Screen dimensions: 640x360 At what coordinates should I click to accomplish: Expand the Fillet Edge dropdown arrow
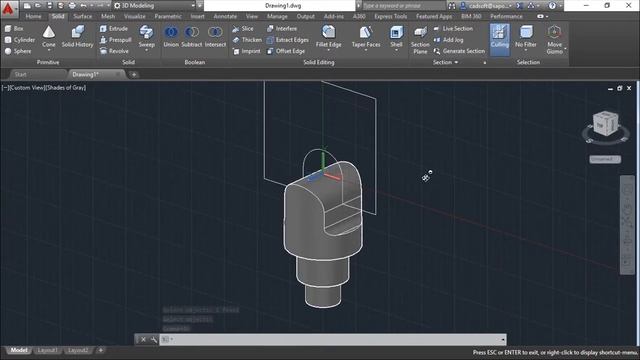click(329, 50)
